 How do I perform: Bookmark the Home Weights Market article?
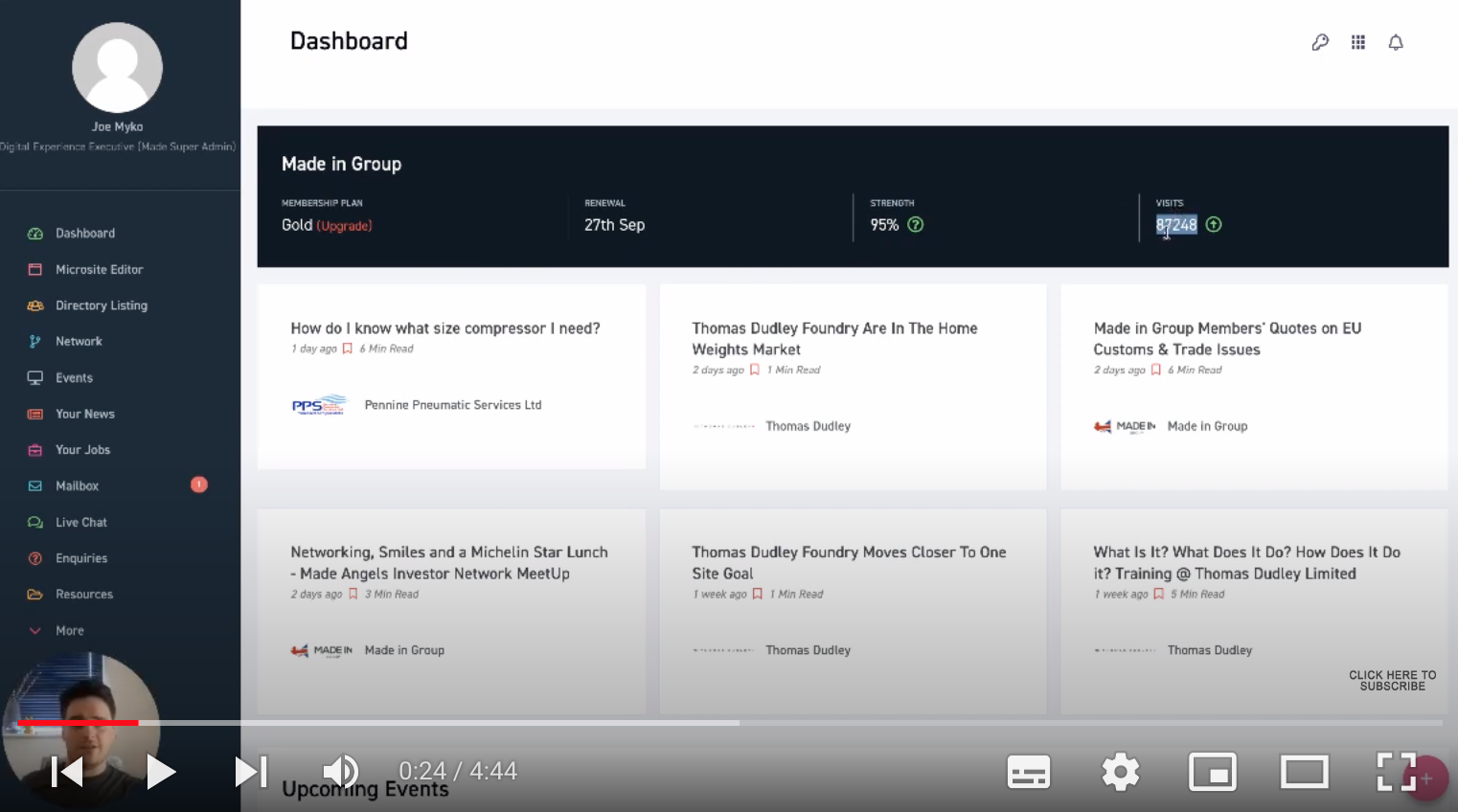point(755,370)
